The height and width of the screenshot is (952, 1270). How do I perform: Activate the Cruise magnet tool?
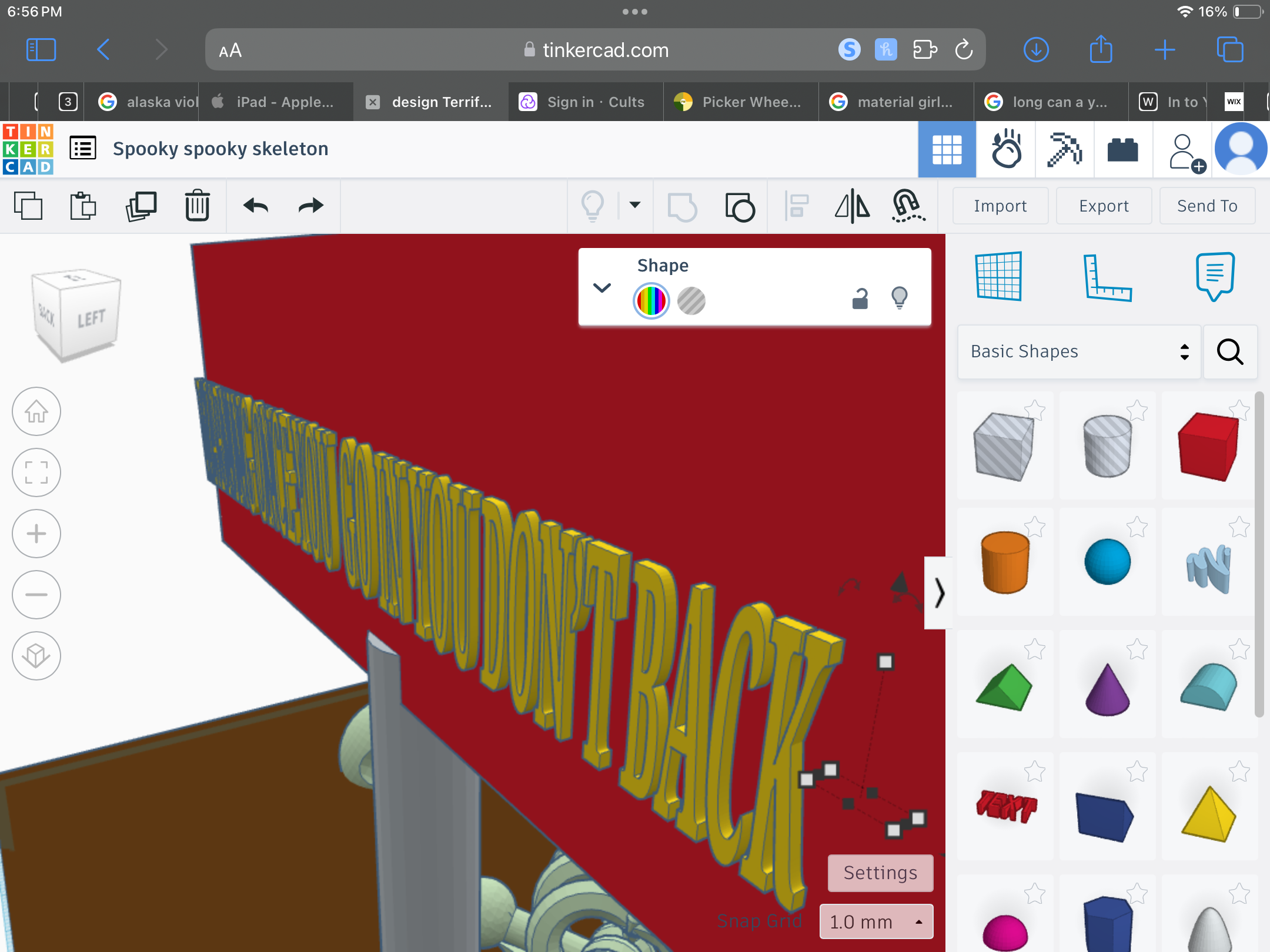pyautogui.click(x=908, y=206)
